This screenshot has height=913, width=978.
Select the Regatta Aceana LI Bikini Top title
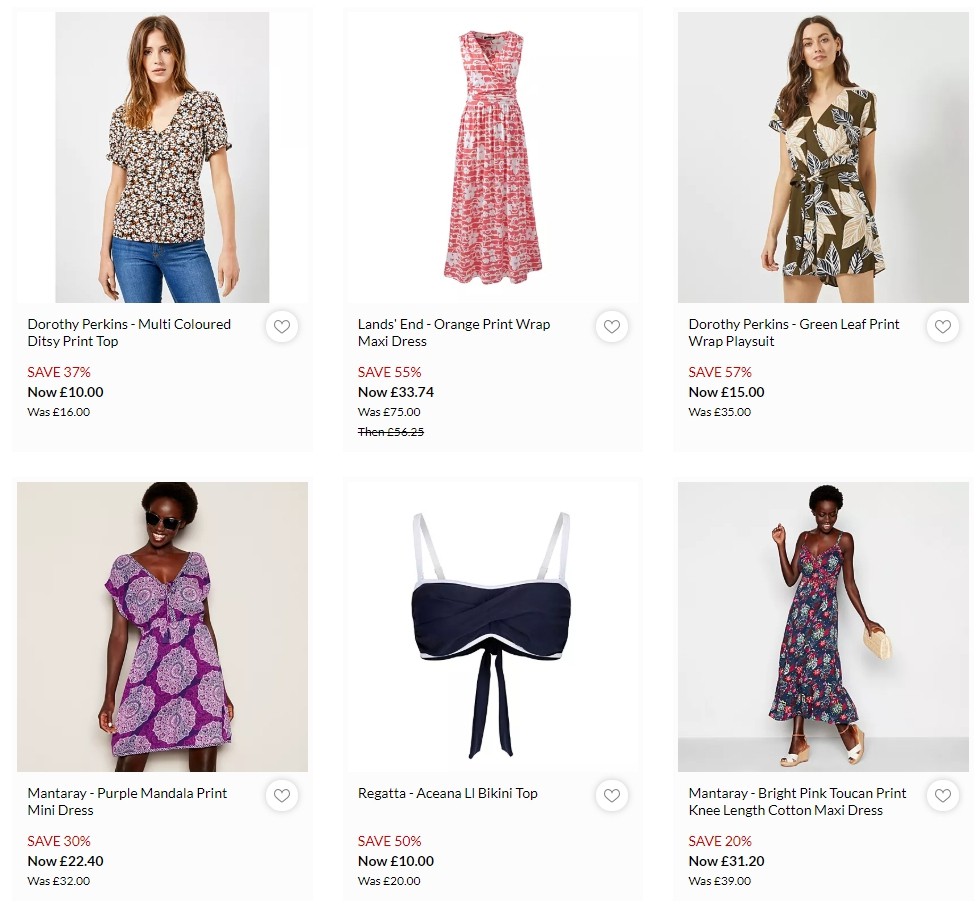448,793
